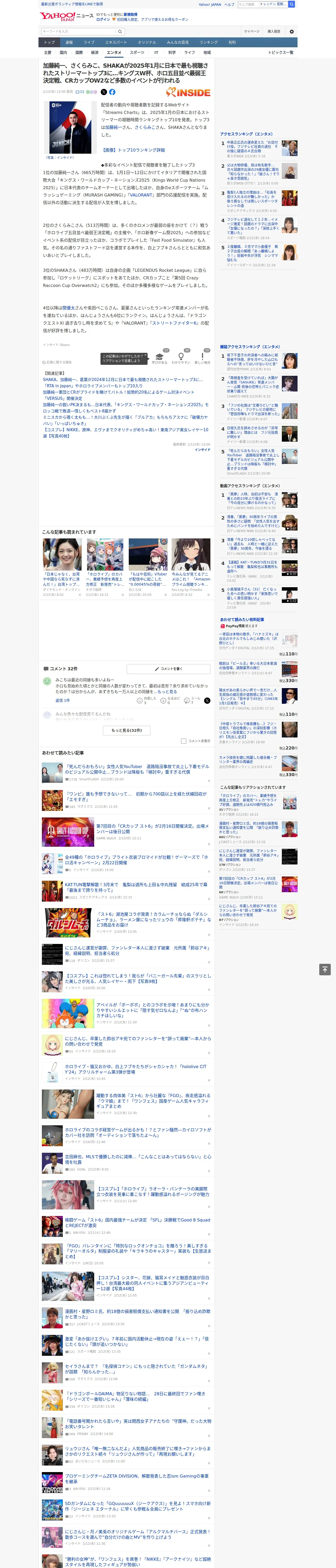Select the エキスパート navigation tab
This screenshot has height=1568, width=336.
[x=116, y=43]
